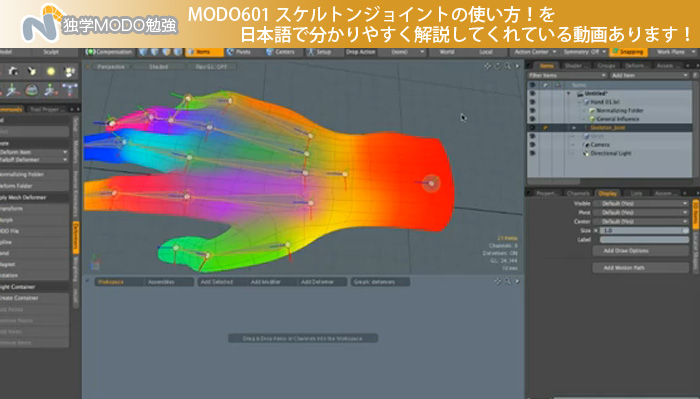Click the dome-shaped deformer icon in left toolbar
700x399 pixels.
point(32,90)
